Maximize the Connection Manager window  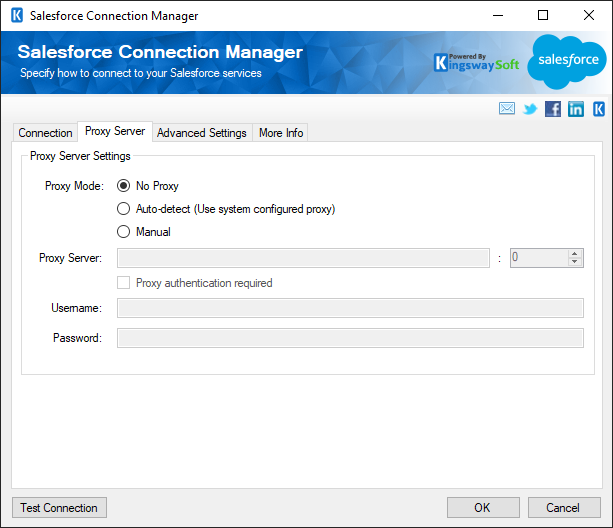coord(543,16)
